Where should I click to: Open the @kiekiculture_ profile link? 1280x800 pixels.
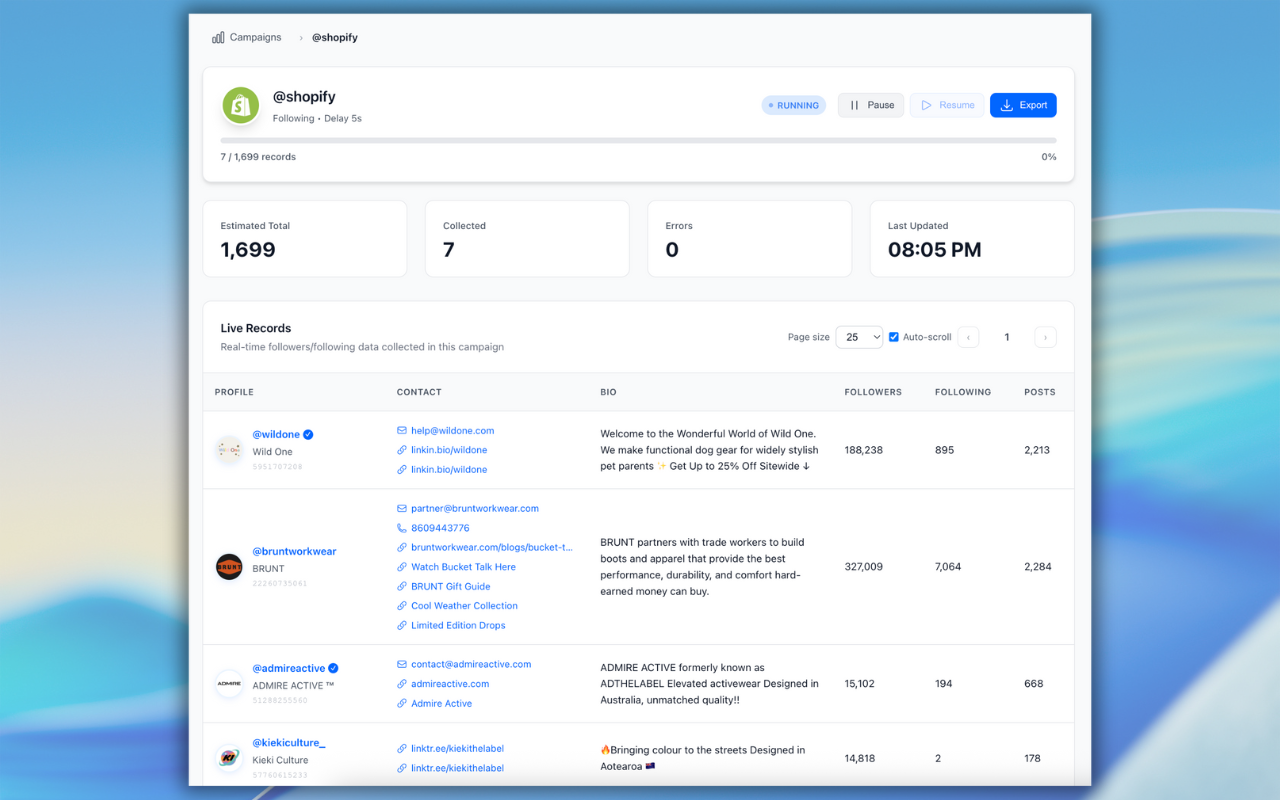click(289, 743)
